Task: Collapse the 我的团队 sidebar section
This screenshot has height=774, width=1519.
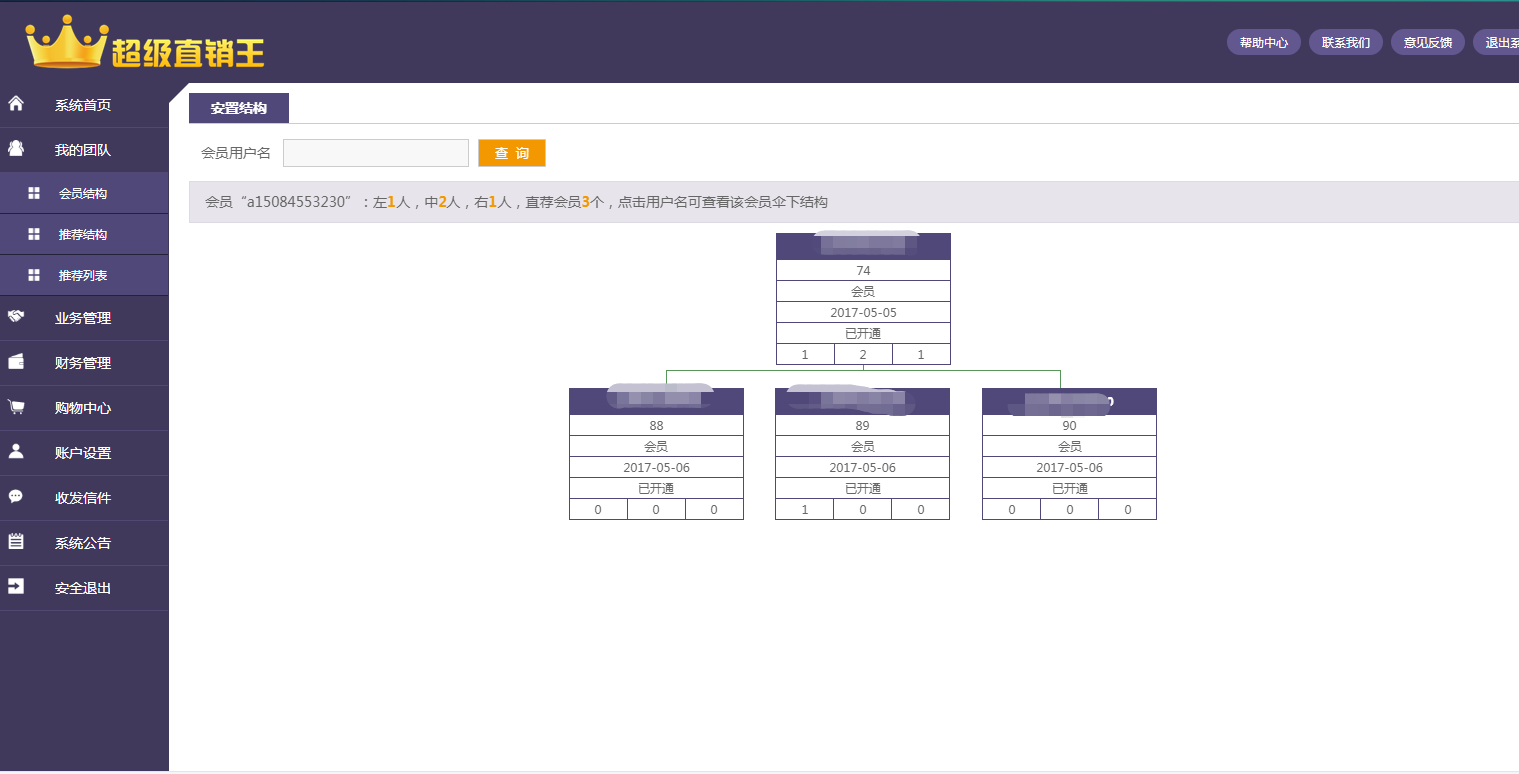Action: [x=83, y=150]
